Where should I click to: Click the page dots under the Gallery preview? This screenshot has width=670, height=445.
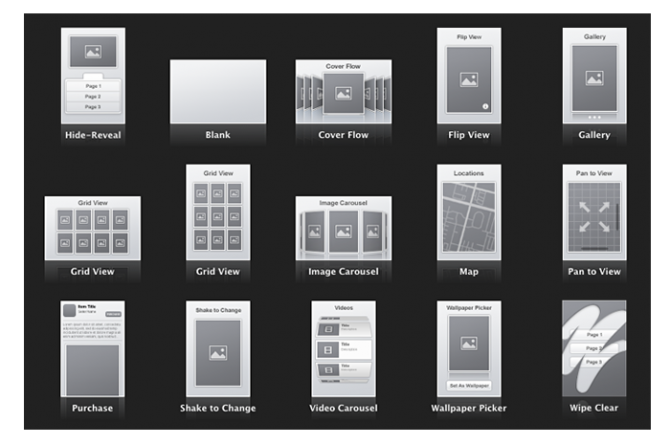tap(594, 117)
